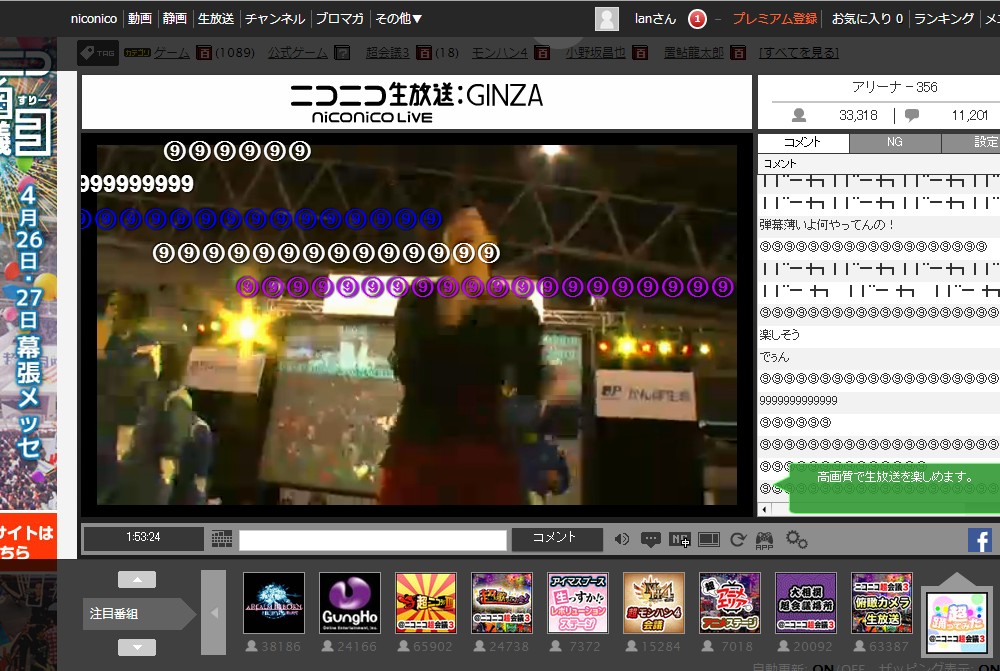
Task: Click the 小野坂昌也 tag link
Action: 595,53
